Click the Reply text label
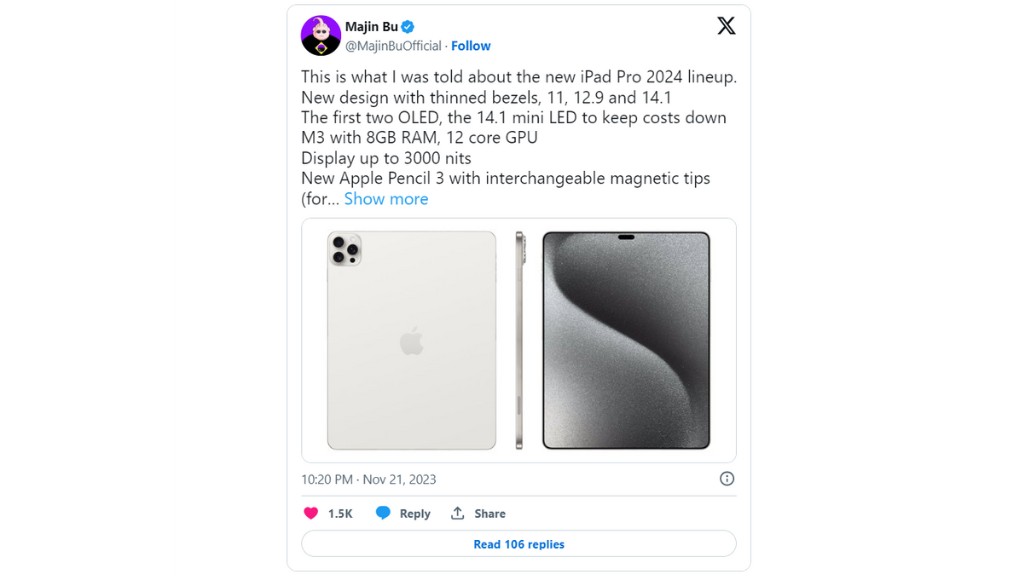The width and height of the screenshot is (1024, 576). [x=414, y=513]
